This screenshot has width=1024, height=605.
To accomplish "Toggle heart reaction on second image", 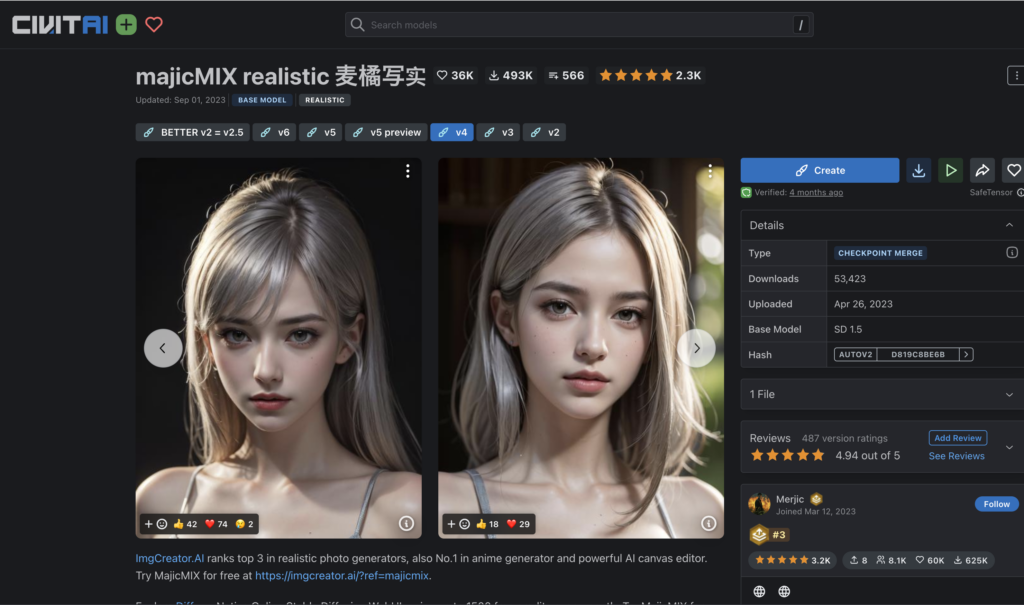I will tap(518, 524).
